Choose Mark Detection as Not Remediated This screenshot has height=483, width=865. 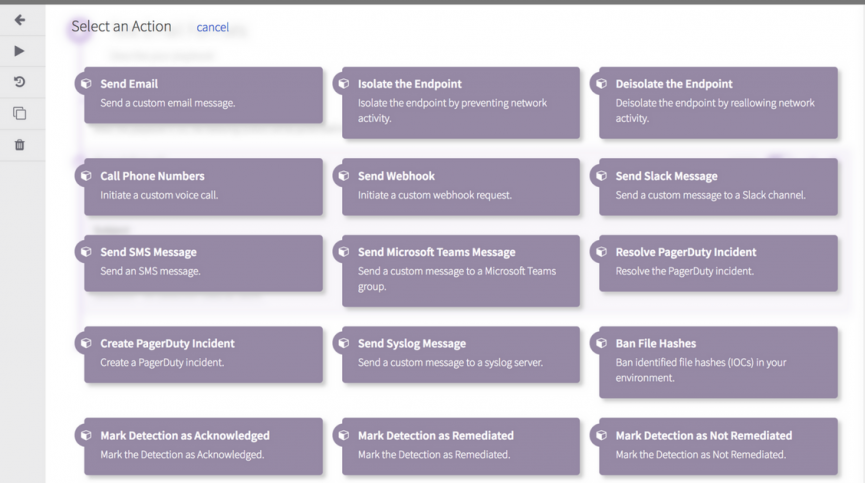coord(718,445)
